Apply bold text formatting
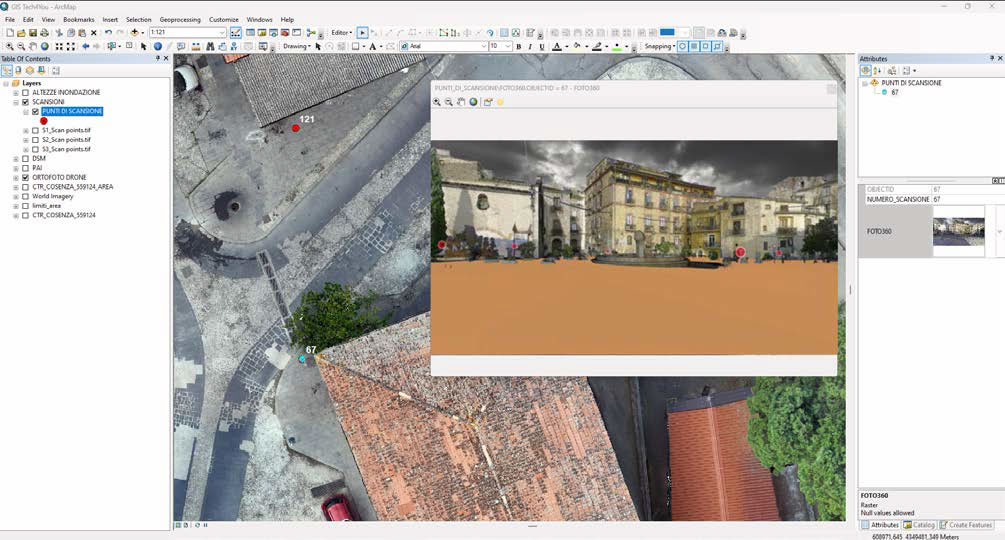1005x540 pixels. 519,47
